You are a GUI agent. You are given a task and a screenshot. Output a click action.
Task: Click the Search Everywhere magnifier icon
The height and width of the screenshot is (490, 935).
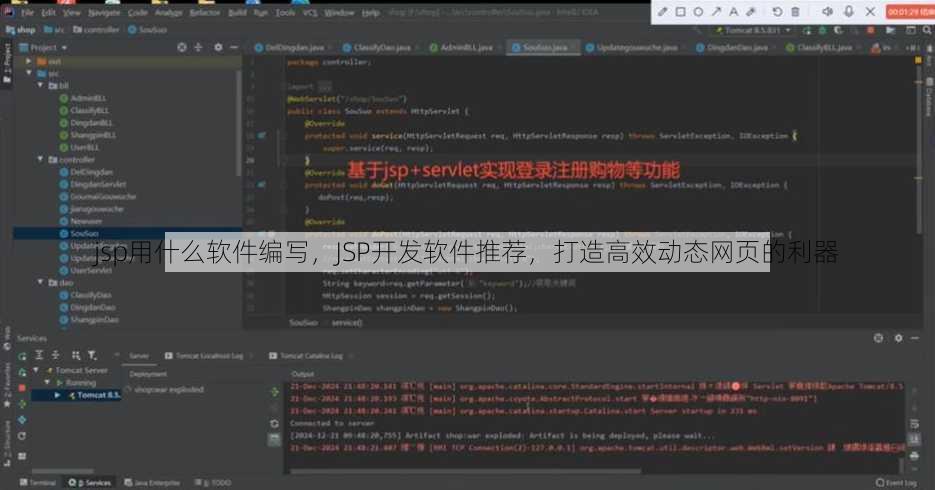tap(927, 30)
